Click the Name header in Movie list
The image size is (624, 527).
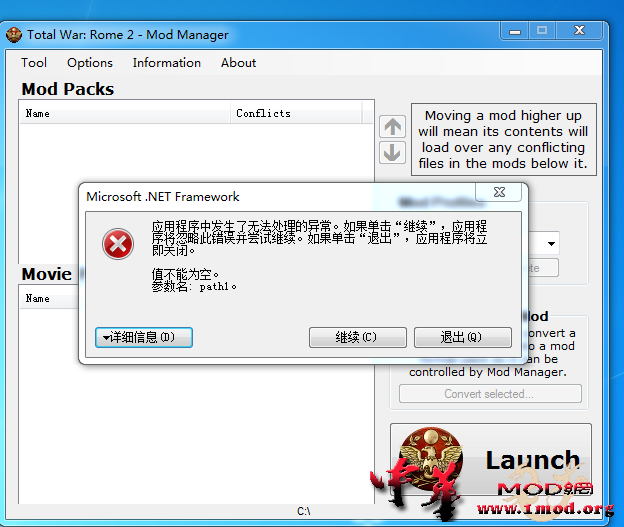click(38, 298)
